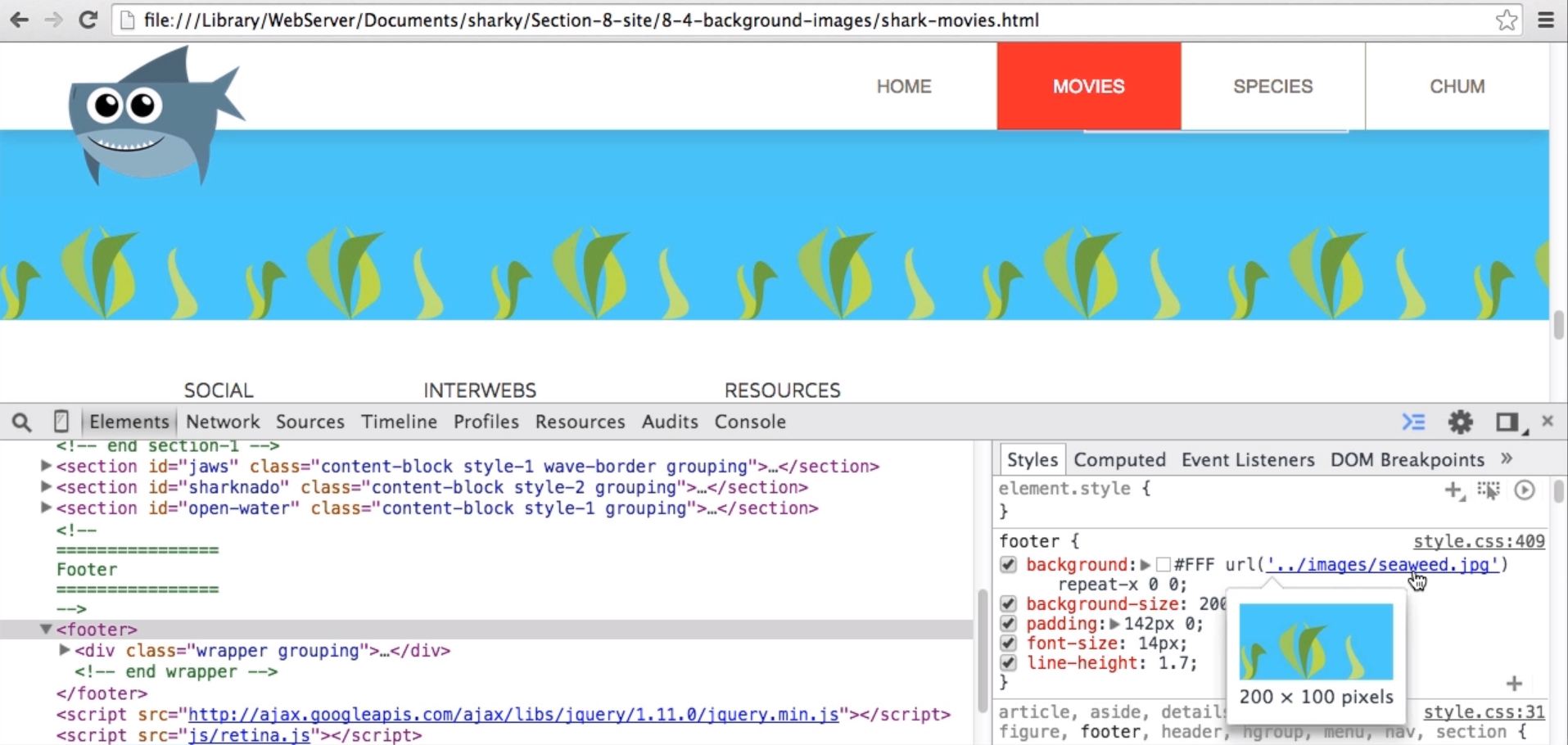The height and width of the screenshot is (745, 1568).
Task: Click the DevTools inspect element magnifier icon
Action: click(22, 422)
